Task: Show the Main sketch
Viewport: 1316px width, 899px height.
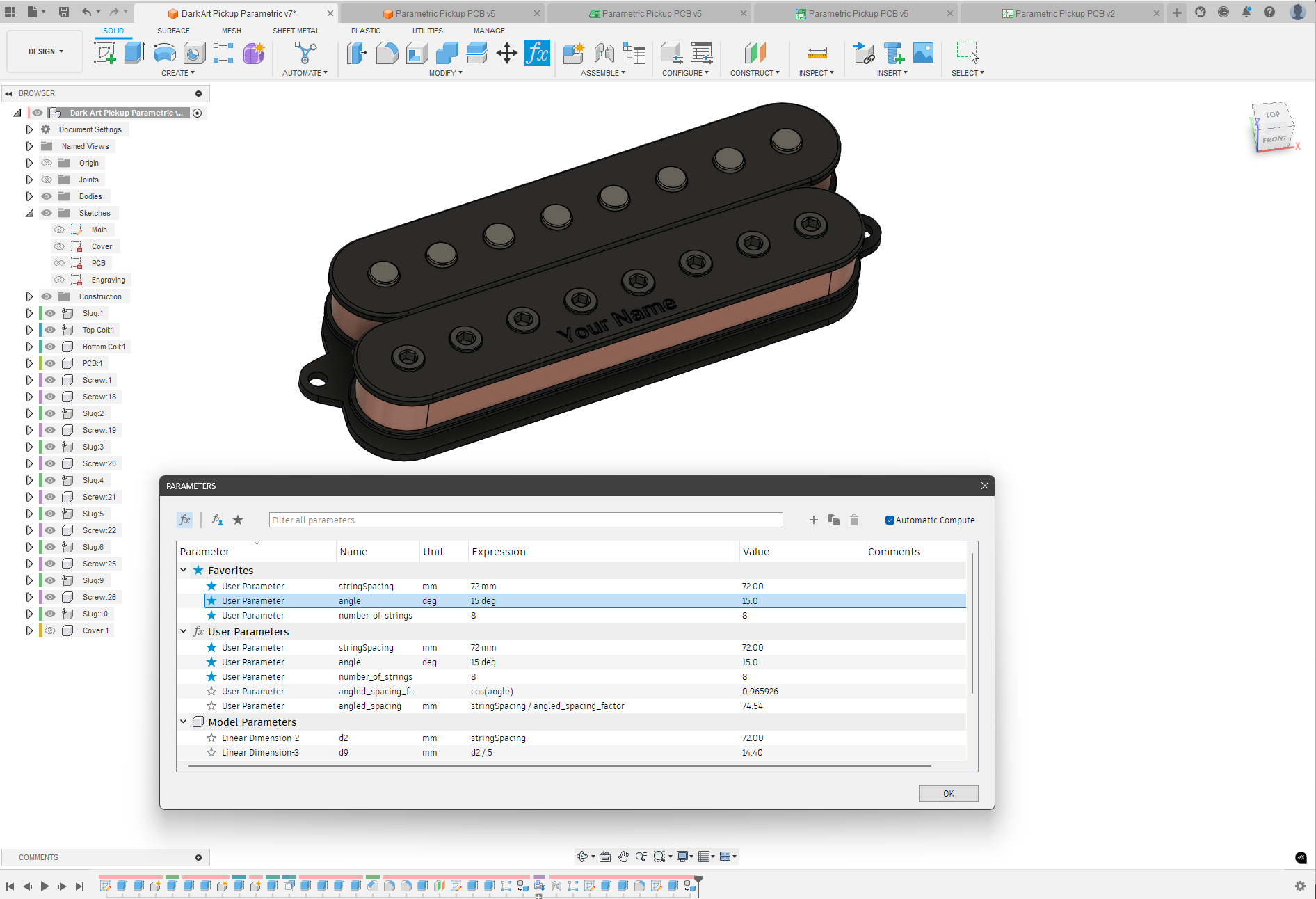Action: (x=59, y=230)
